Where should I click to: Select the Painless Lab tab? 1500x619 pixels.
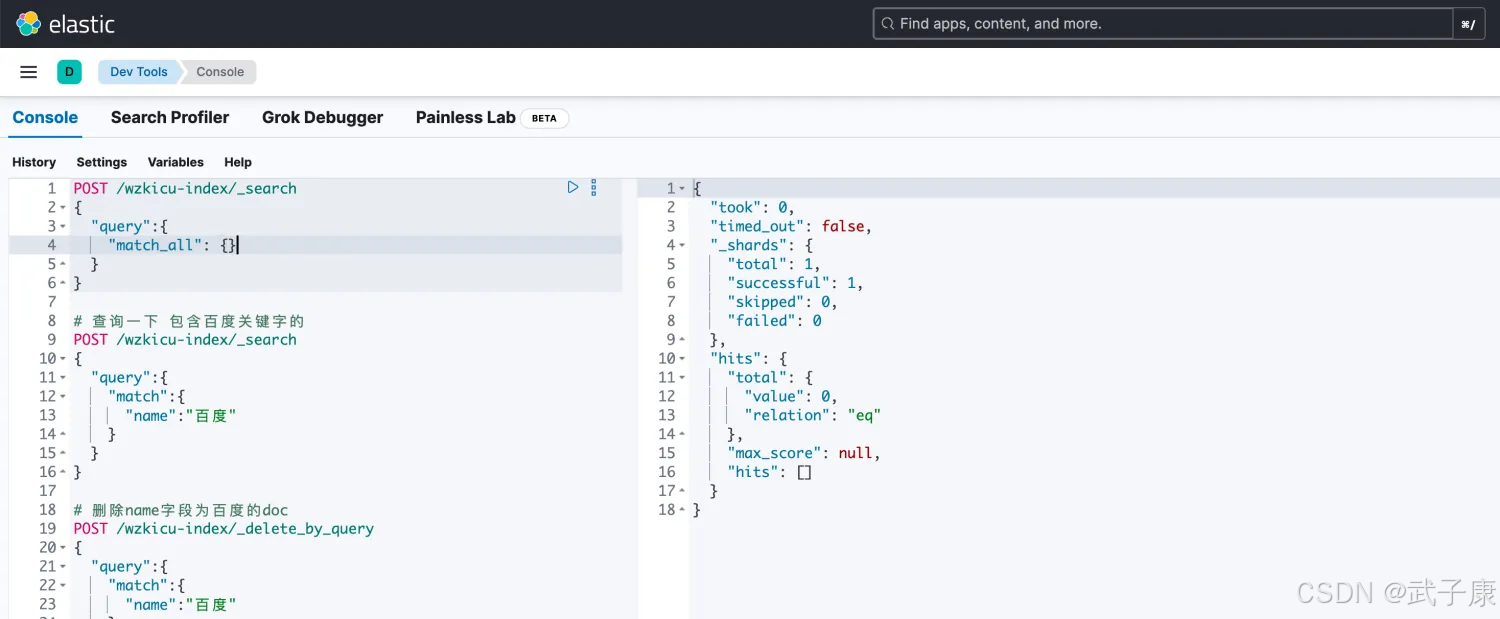tap(465, 118)
